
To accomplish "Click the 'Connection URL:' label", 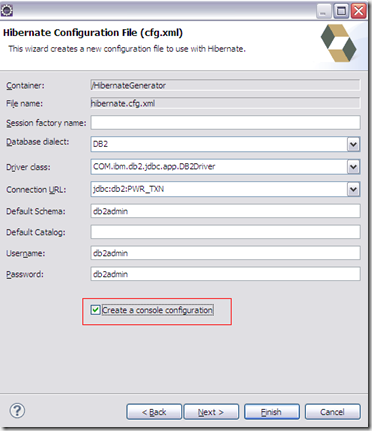I will (x=36, y=190).
